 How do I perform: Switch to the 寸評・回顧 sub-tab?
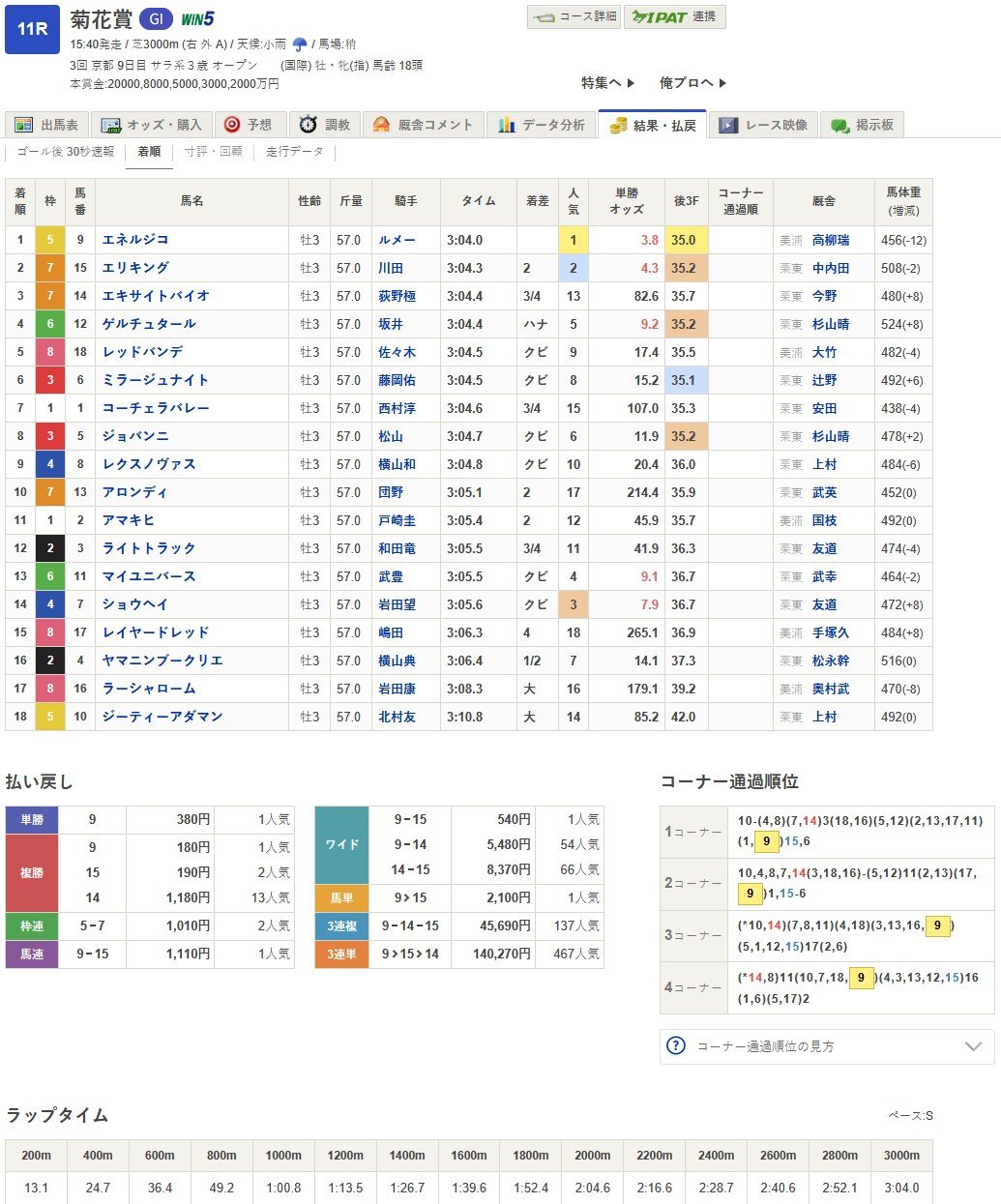pos(214,152)
